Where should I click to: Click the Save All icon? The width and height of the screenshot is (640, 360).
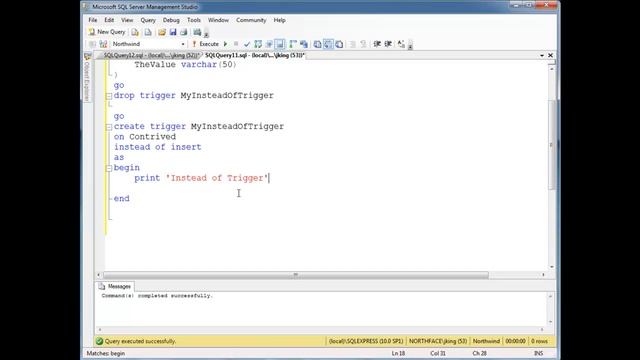184,32
